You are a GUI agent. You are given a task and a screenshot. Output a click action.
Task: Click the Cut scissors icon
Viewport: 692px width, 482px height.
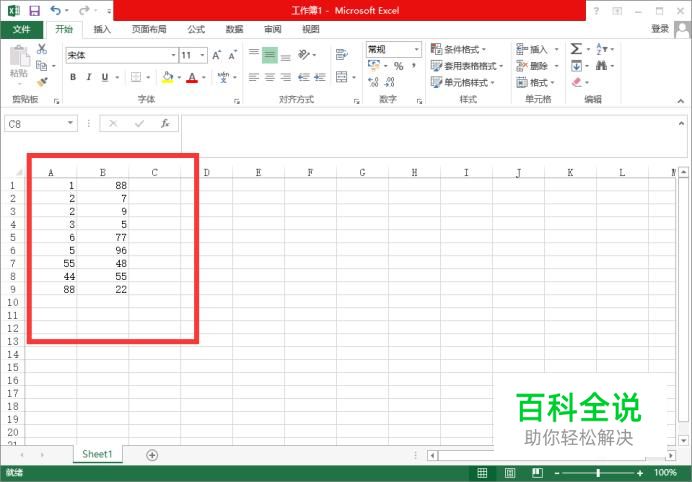coord(42,49)
